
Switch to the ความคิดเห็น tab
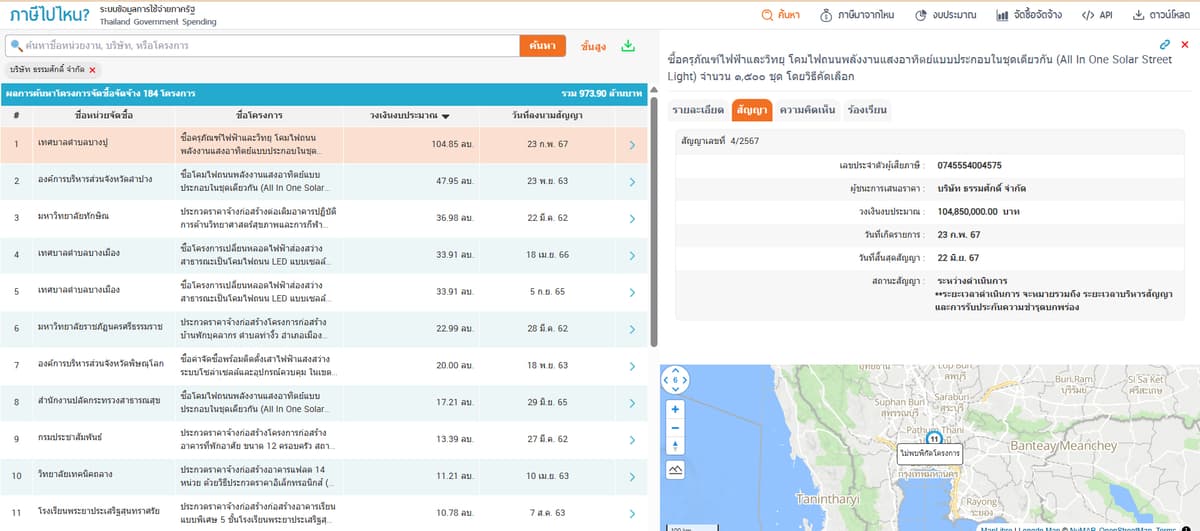tap(807, 110)
